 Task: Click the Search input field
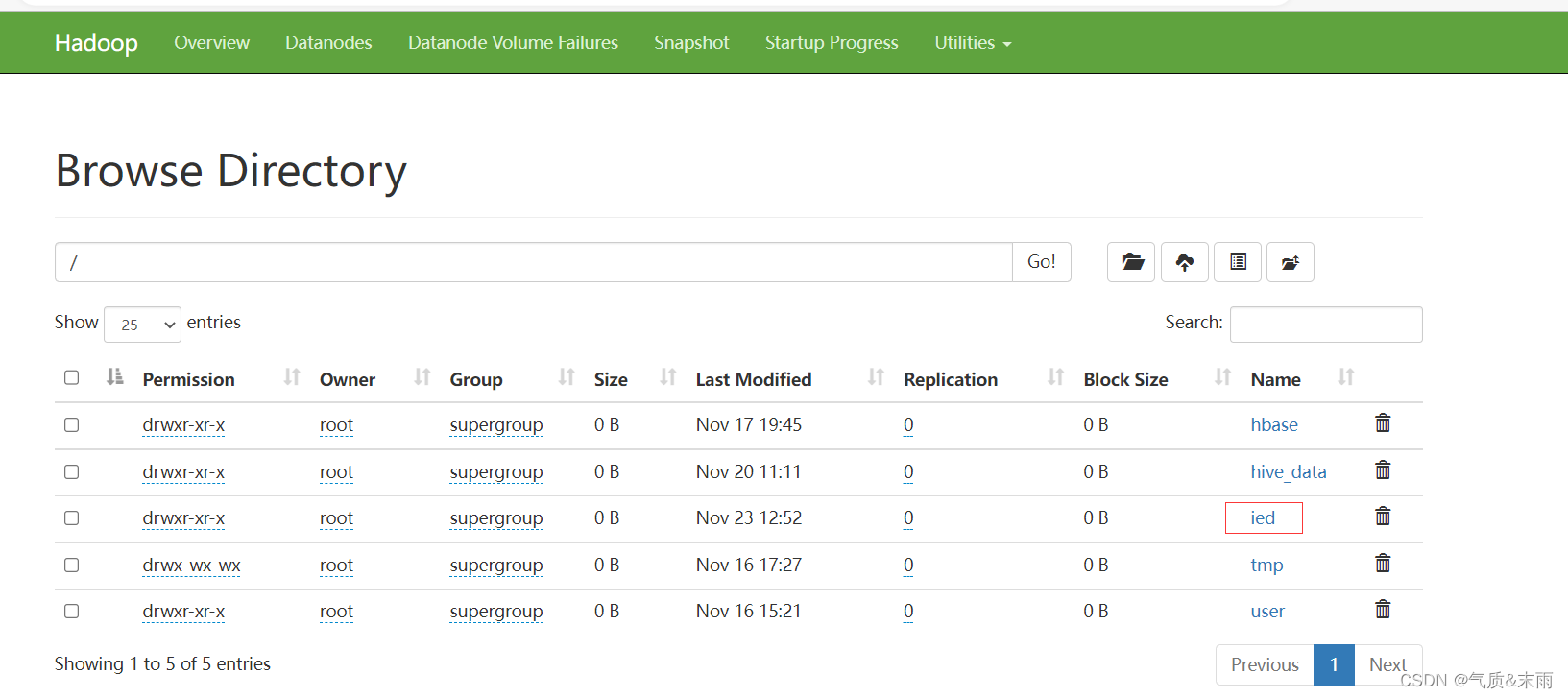coord(1326,325)
